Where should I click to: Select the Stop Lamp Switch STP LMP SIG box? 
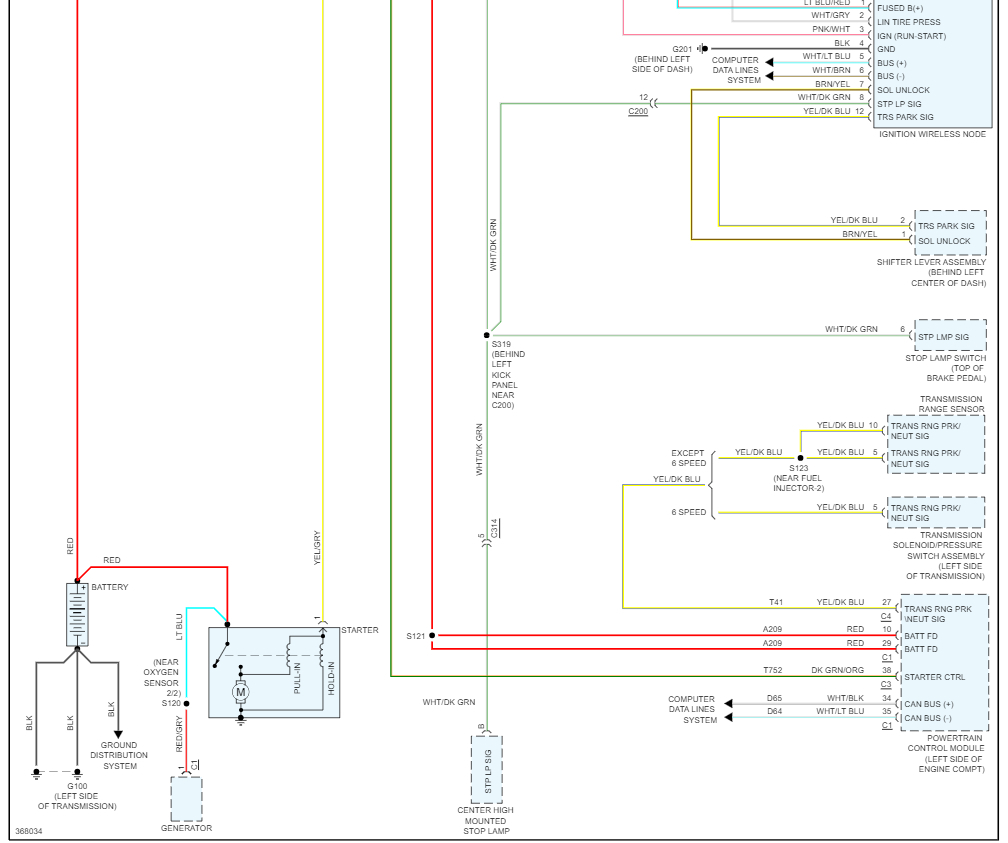click(951, 335)
